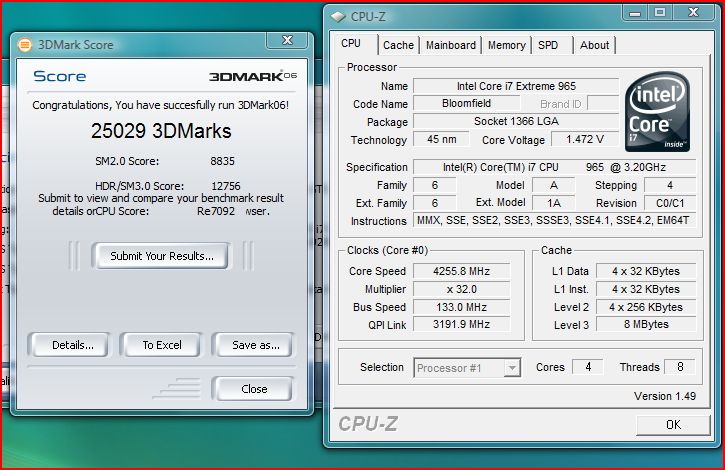Click the Instructions field listing MMX, SSE
Image resolution: width=725 pixels, height=470 pixels.
[x=554, y=221]
